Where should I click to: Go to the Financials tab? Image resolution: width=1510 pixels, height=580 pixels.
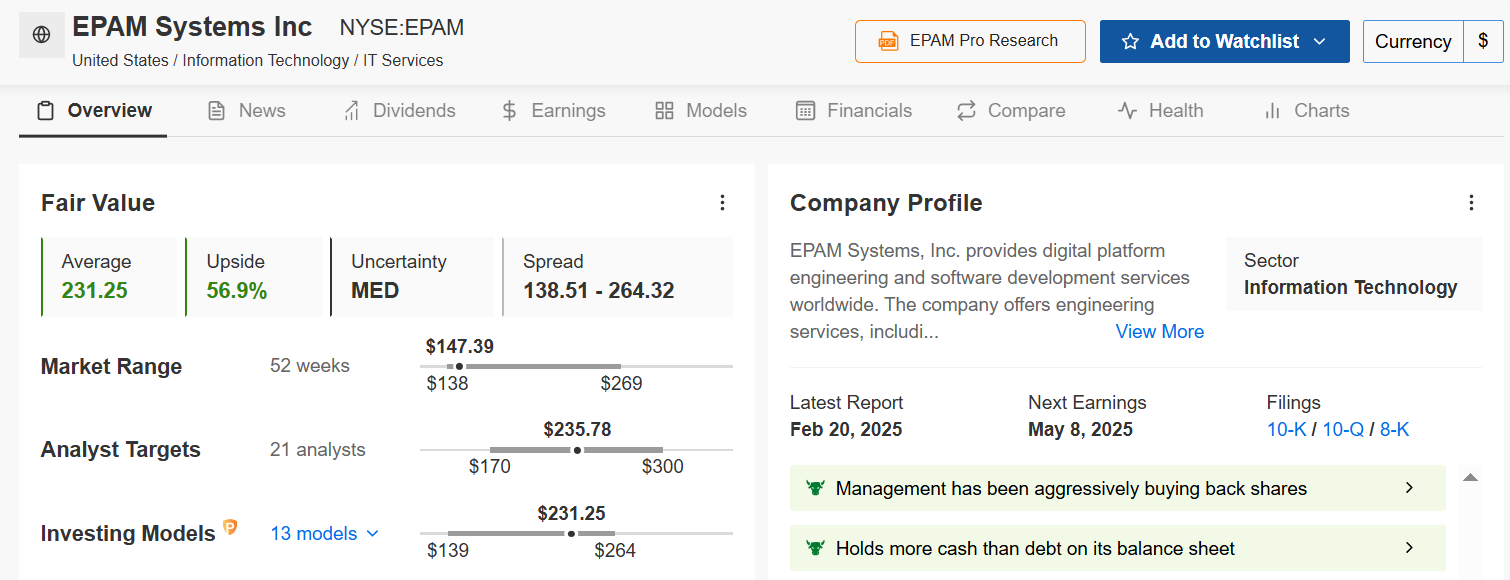[x=854, y=111]
